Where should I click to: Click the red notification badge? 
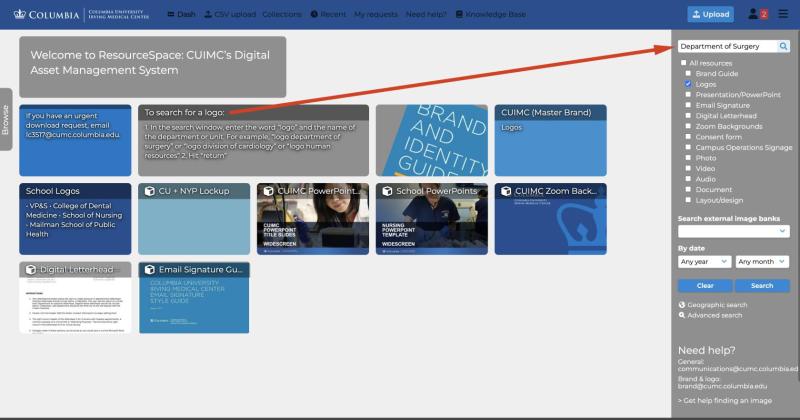763,14
